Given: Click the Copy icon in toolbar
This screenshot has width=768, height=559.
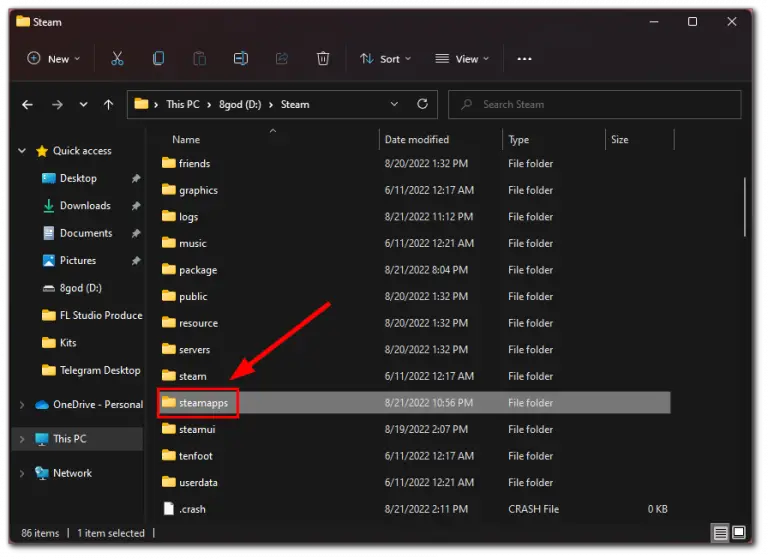Looking at the screenshot, I should (158, 59).
